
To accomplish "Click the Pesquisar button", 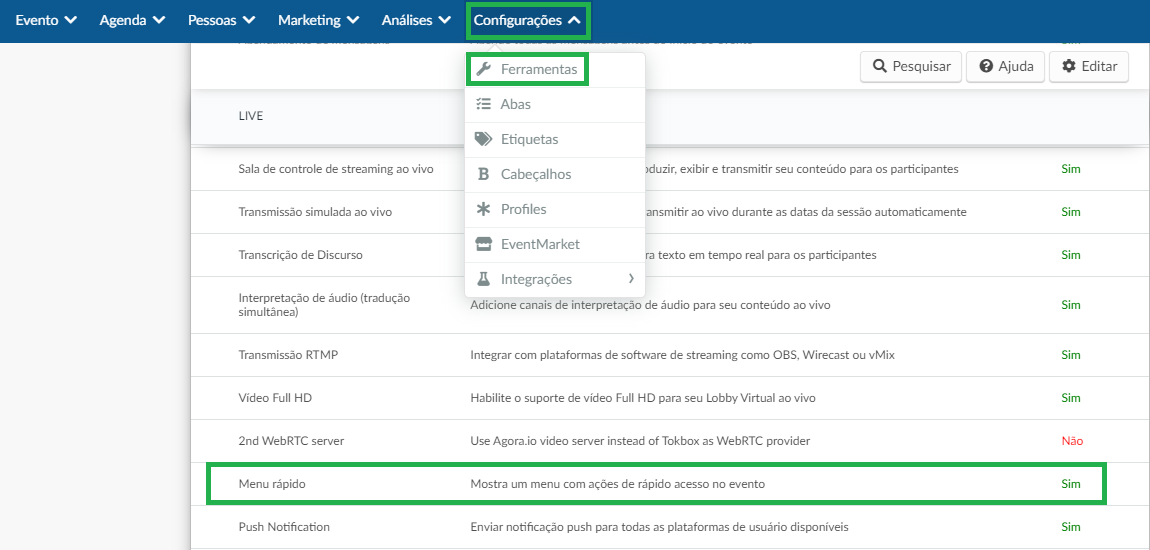I will tap(910, 67).
